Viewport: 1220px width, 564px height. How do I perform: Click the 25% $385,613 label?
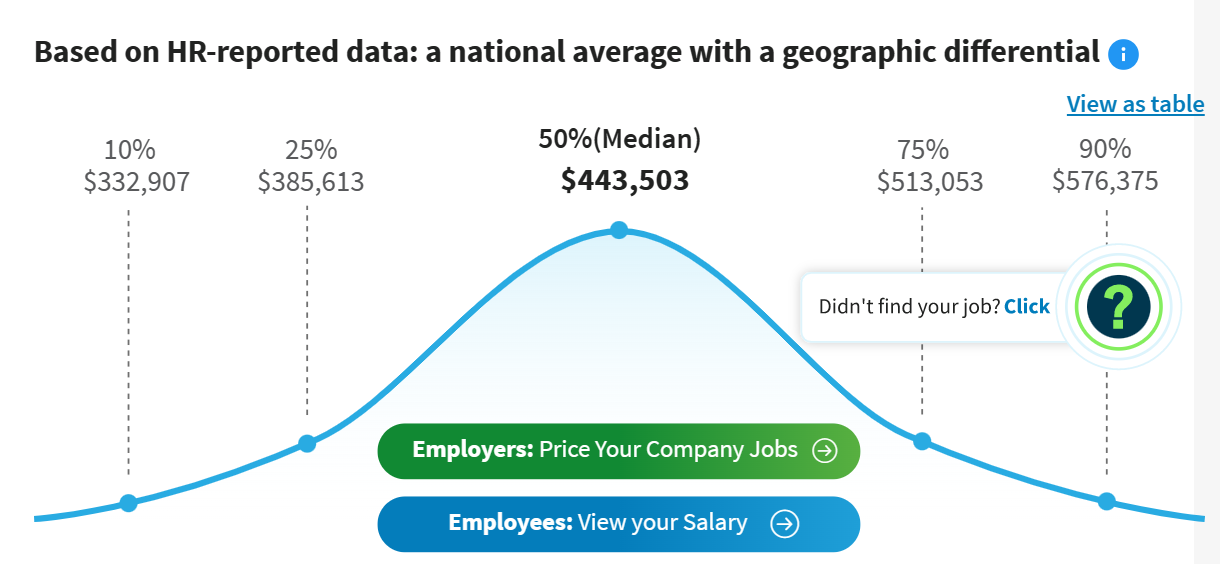point(311,166)
